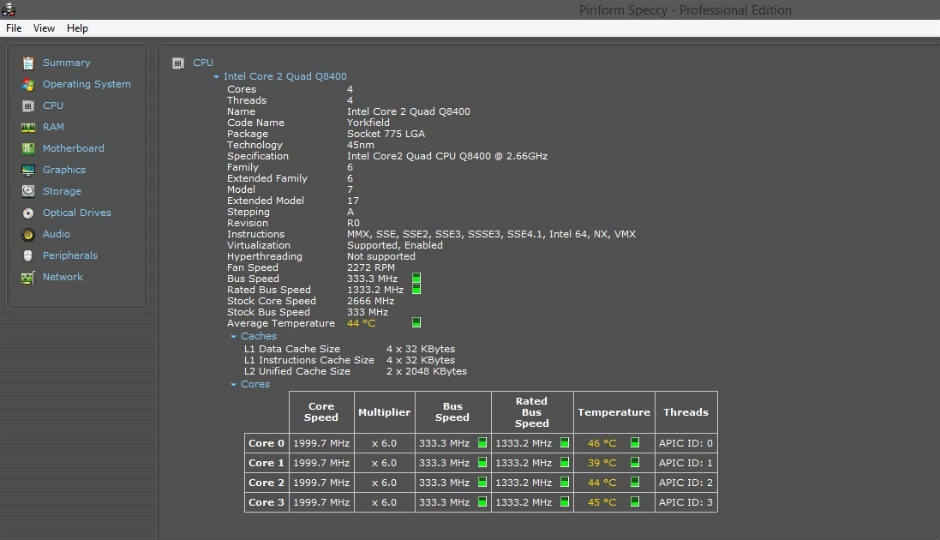Select the Core 0 row label

266,444
